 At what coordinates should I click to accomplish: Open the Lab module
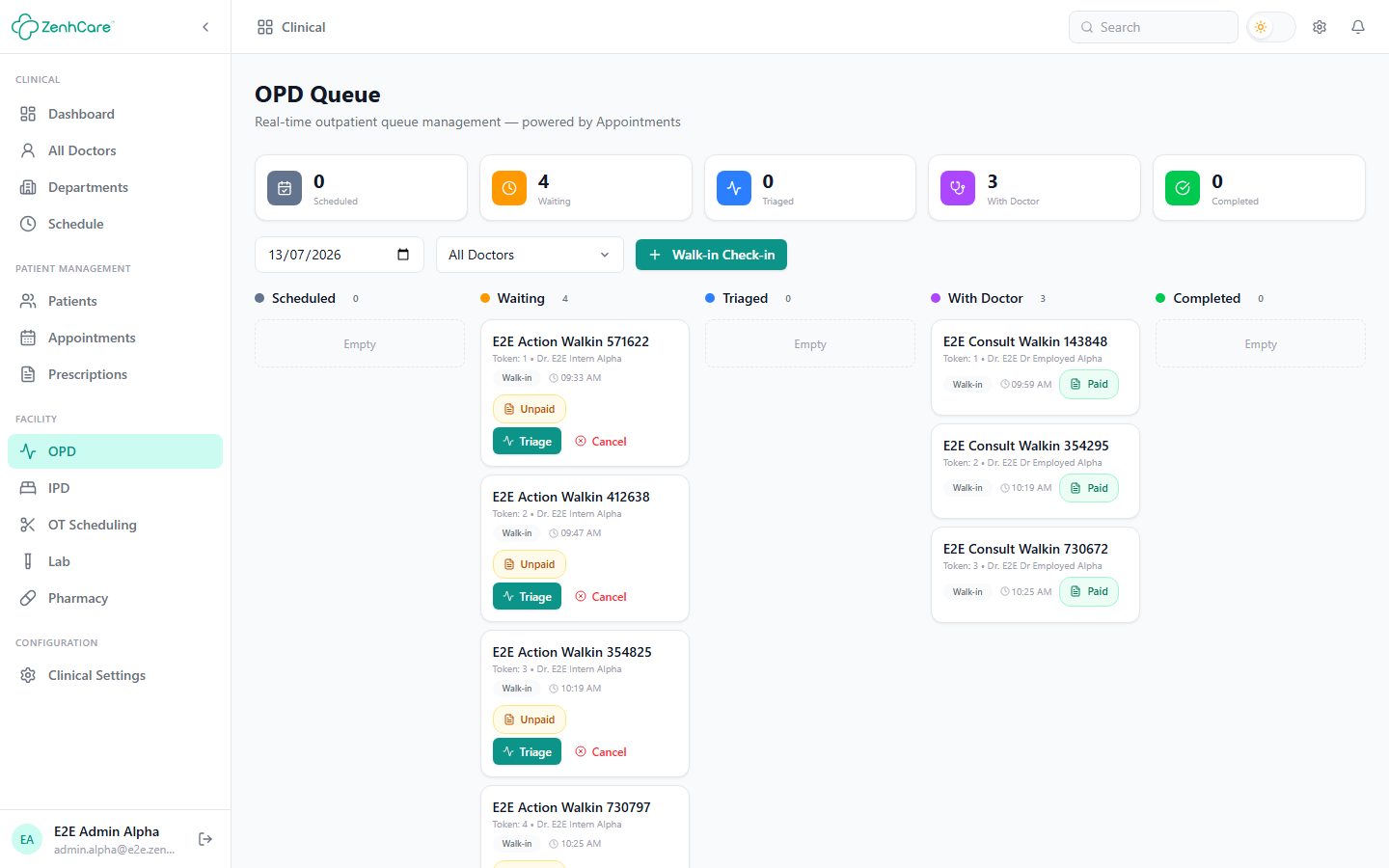[x=116, y=561]
